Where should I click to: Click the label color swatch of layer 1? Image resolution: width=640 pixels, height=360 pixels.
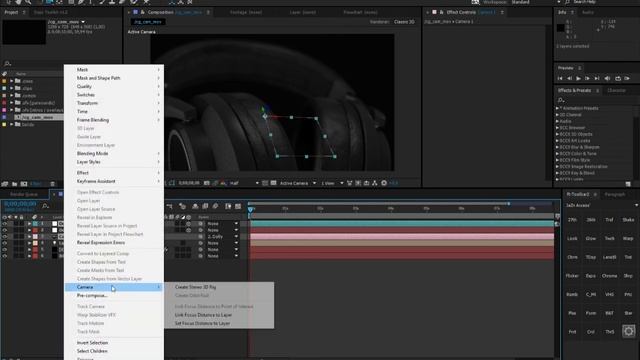tap(36, 224)
